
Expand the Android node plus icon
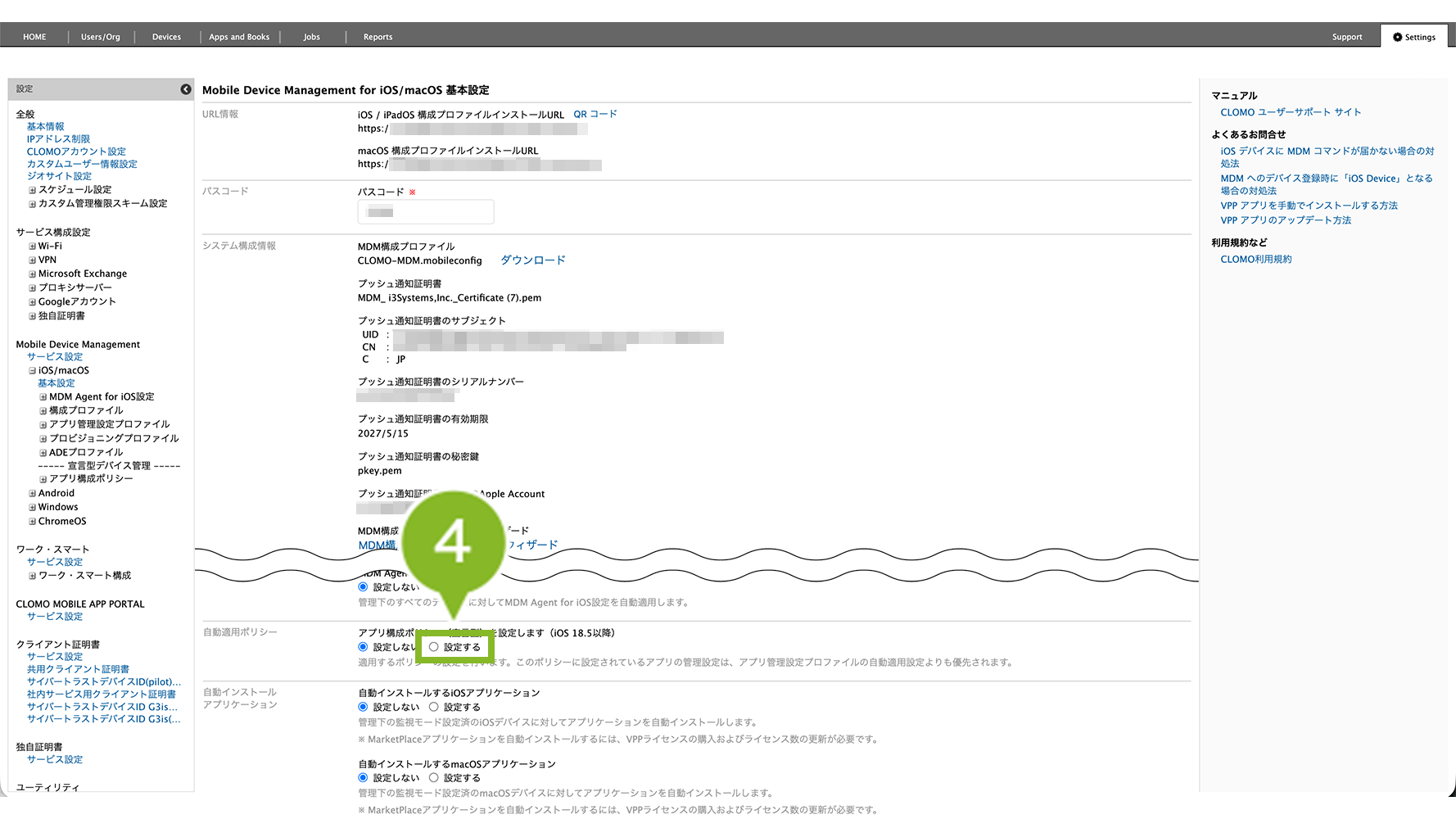[32, 494]
